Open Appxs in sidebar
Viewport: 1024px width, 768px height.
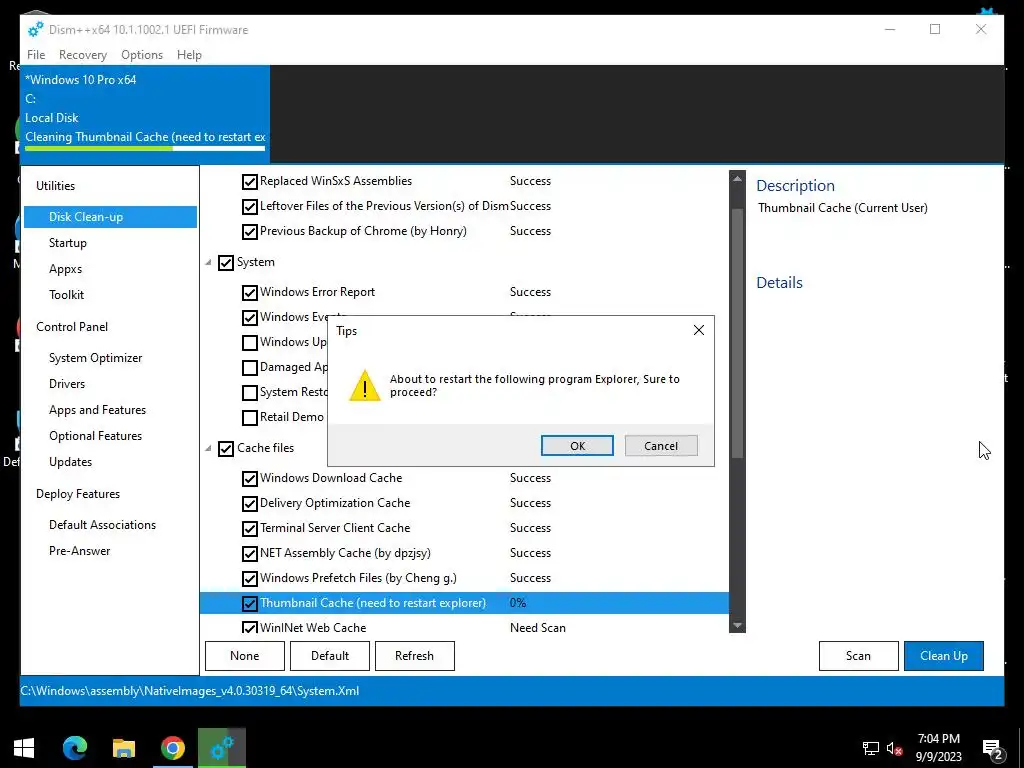point(65,269)
